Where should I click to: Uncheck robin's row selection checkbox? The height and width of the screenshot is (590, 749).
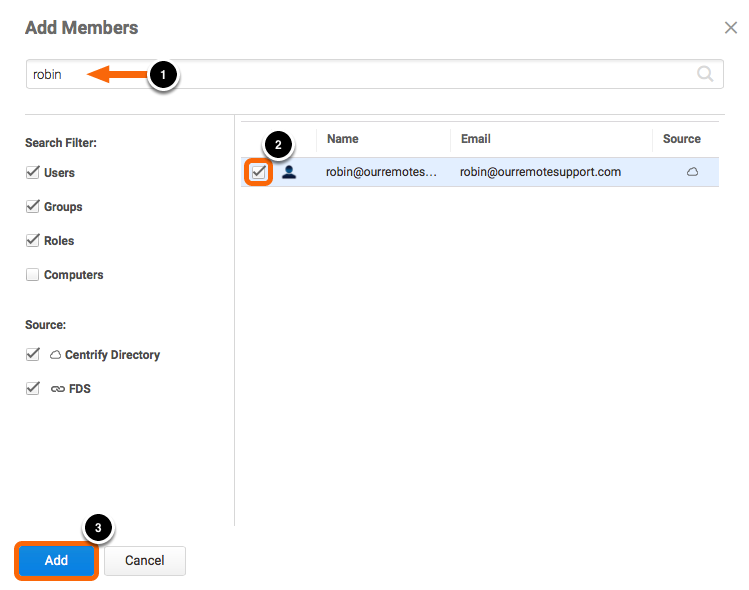258,172
